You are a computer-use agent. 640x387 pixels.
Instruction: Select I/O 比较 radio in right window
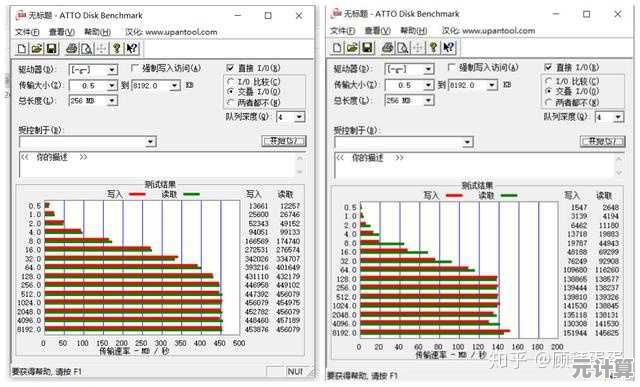point(549,81)
